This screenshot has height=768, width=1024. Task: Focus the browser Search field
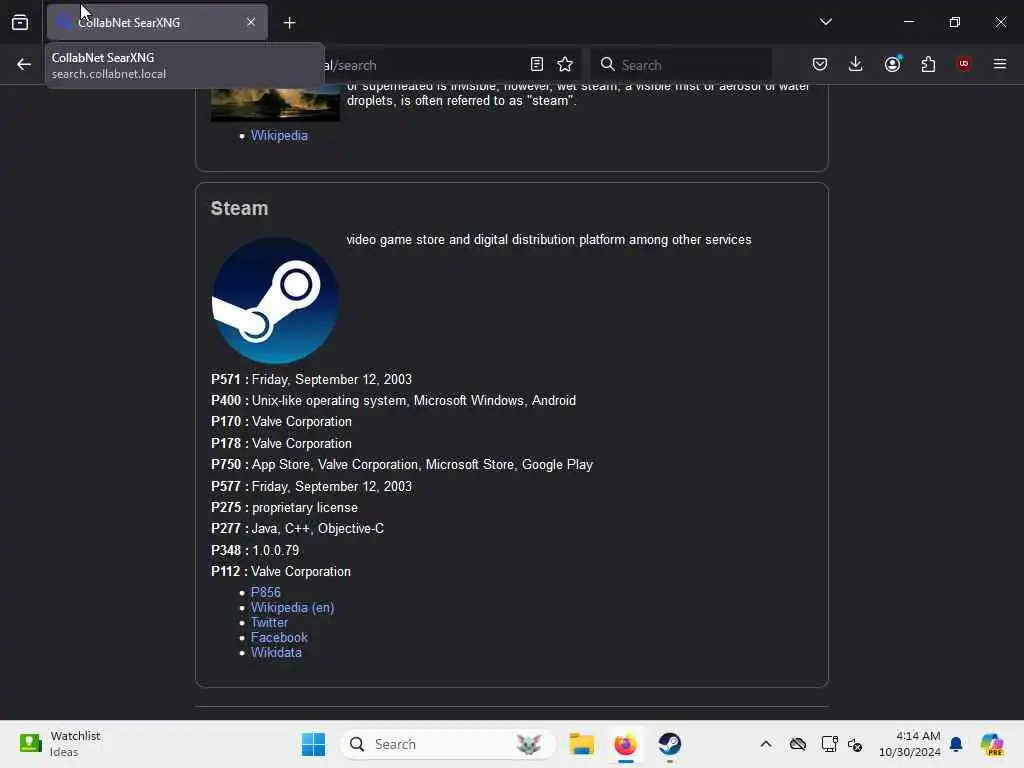(681, 65)
